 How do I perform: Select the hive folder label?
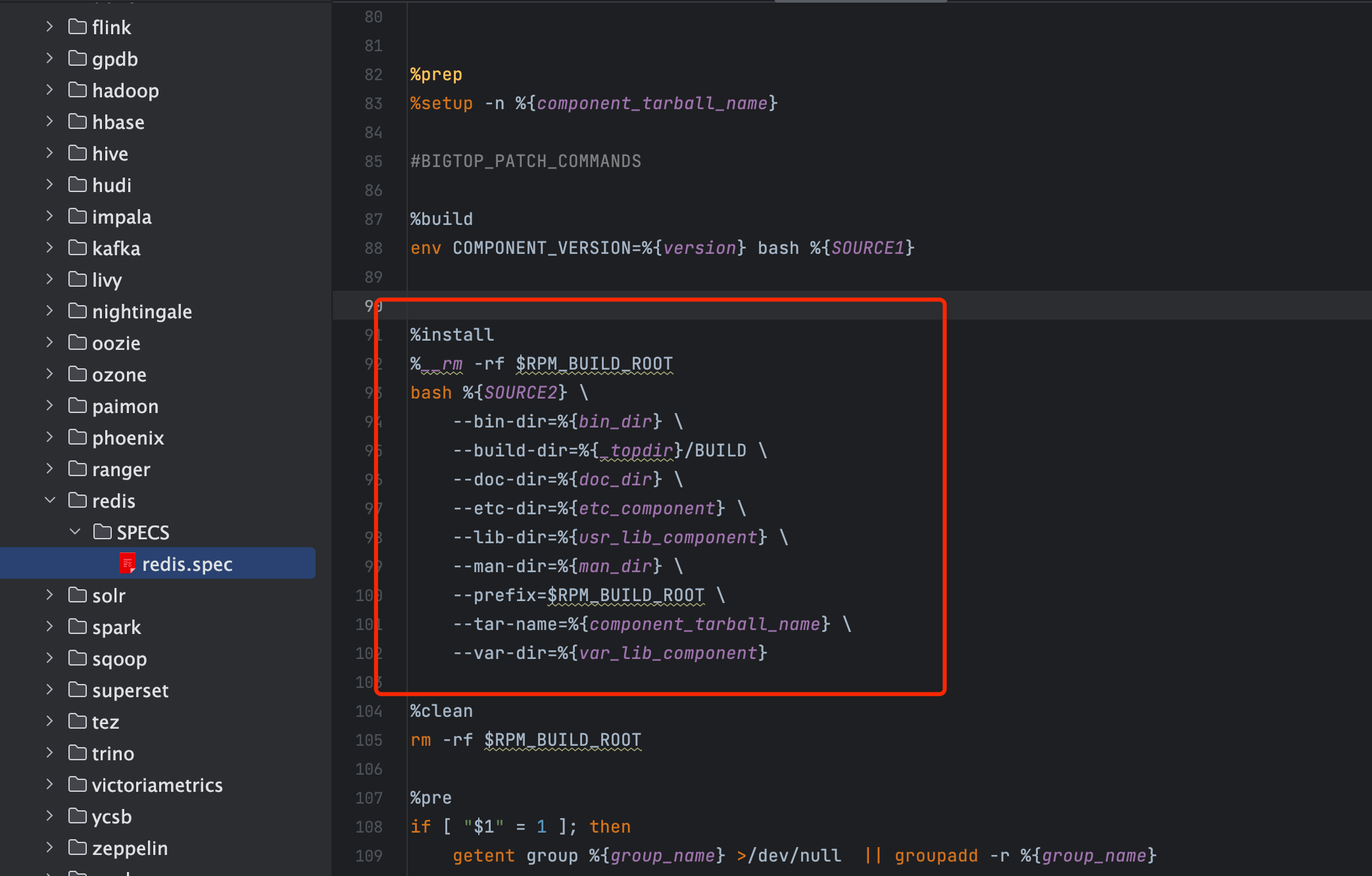coord(110,154)
